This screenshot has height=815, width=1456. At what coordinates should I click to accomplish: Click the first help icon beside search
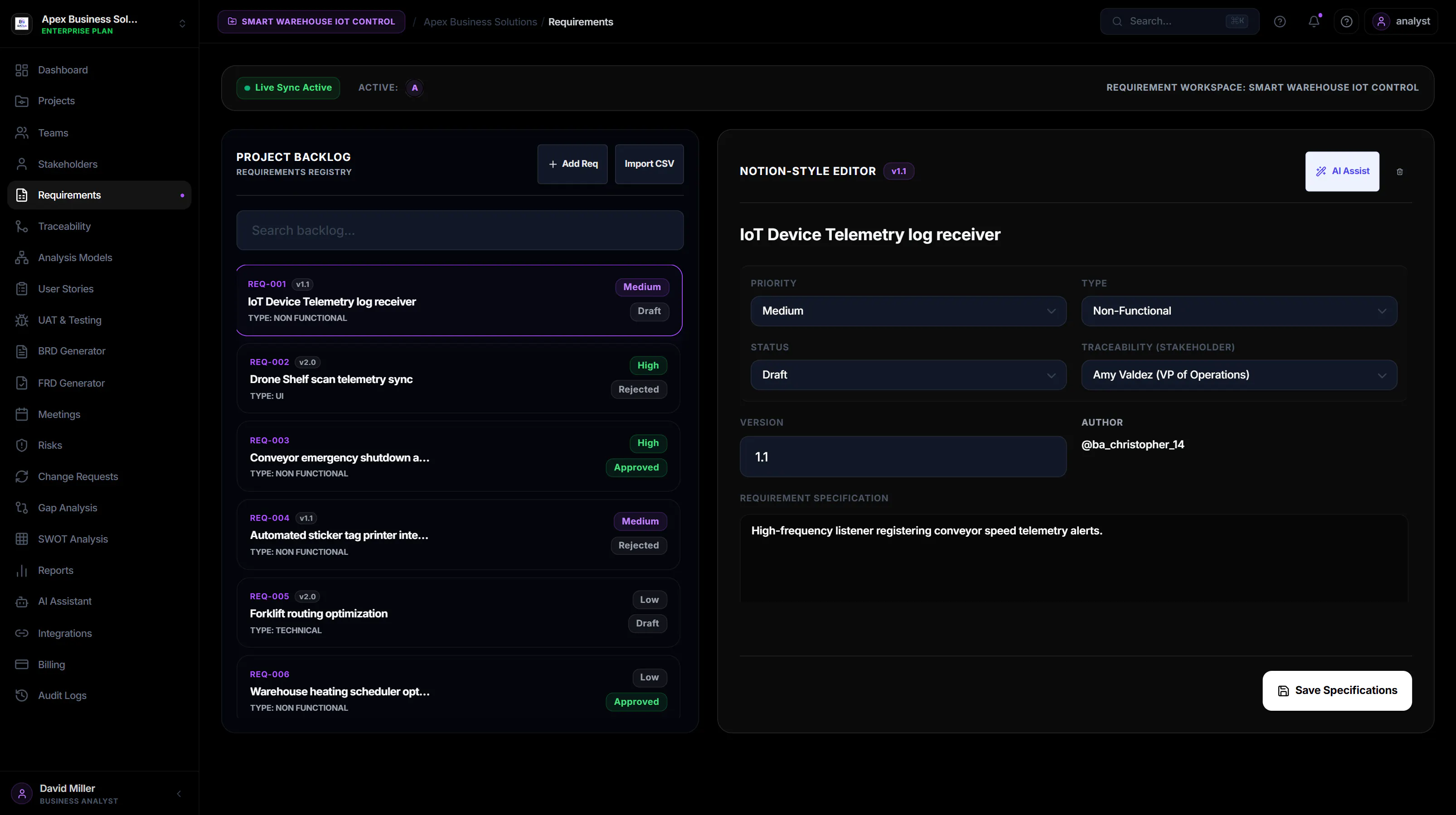pos(1280,21)
